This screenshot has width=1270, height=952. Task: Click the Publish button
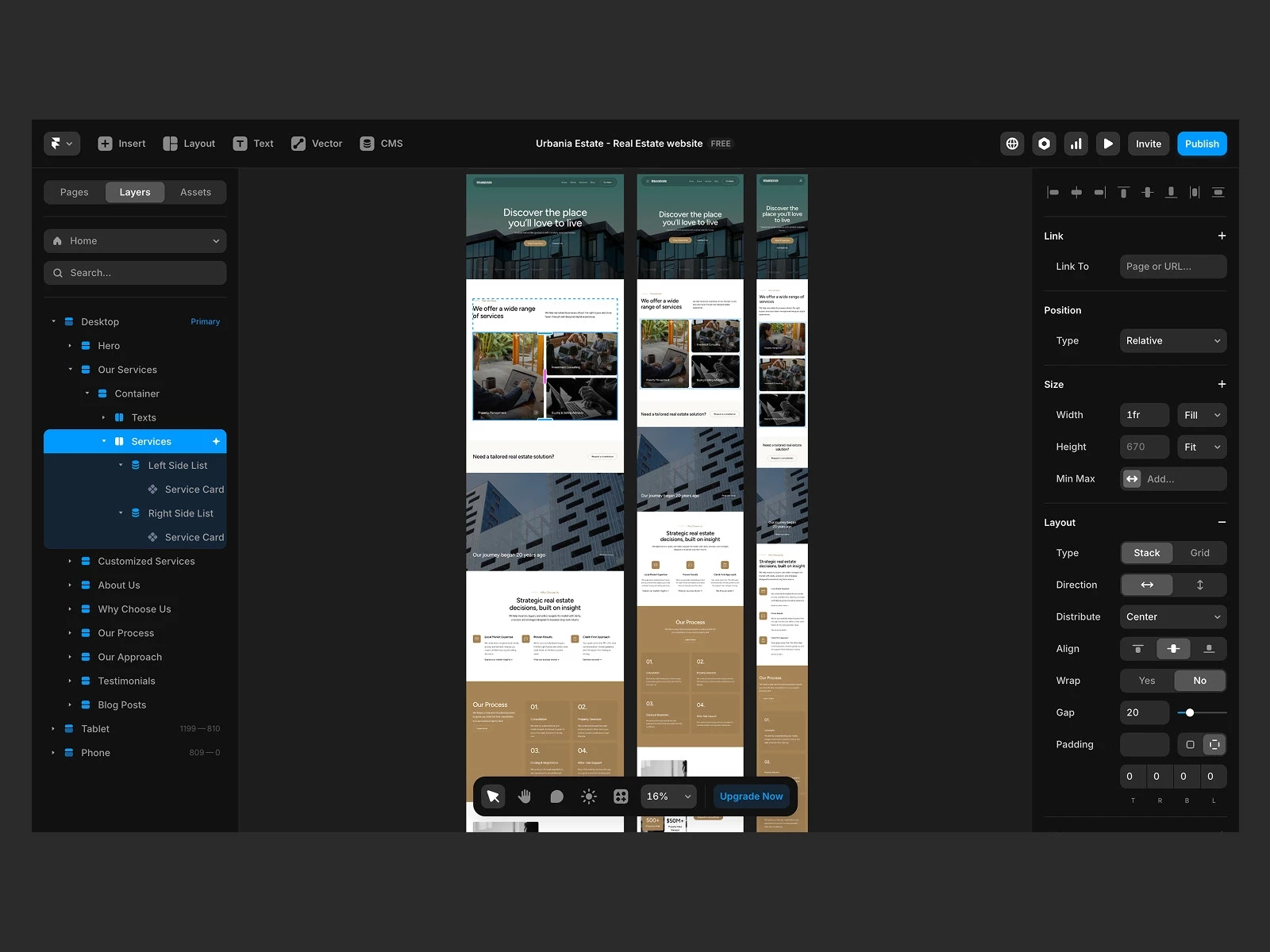[x=1201, y=144]
